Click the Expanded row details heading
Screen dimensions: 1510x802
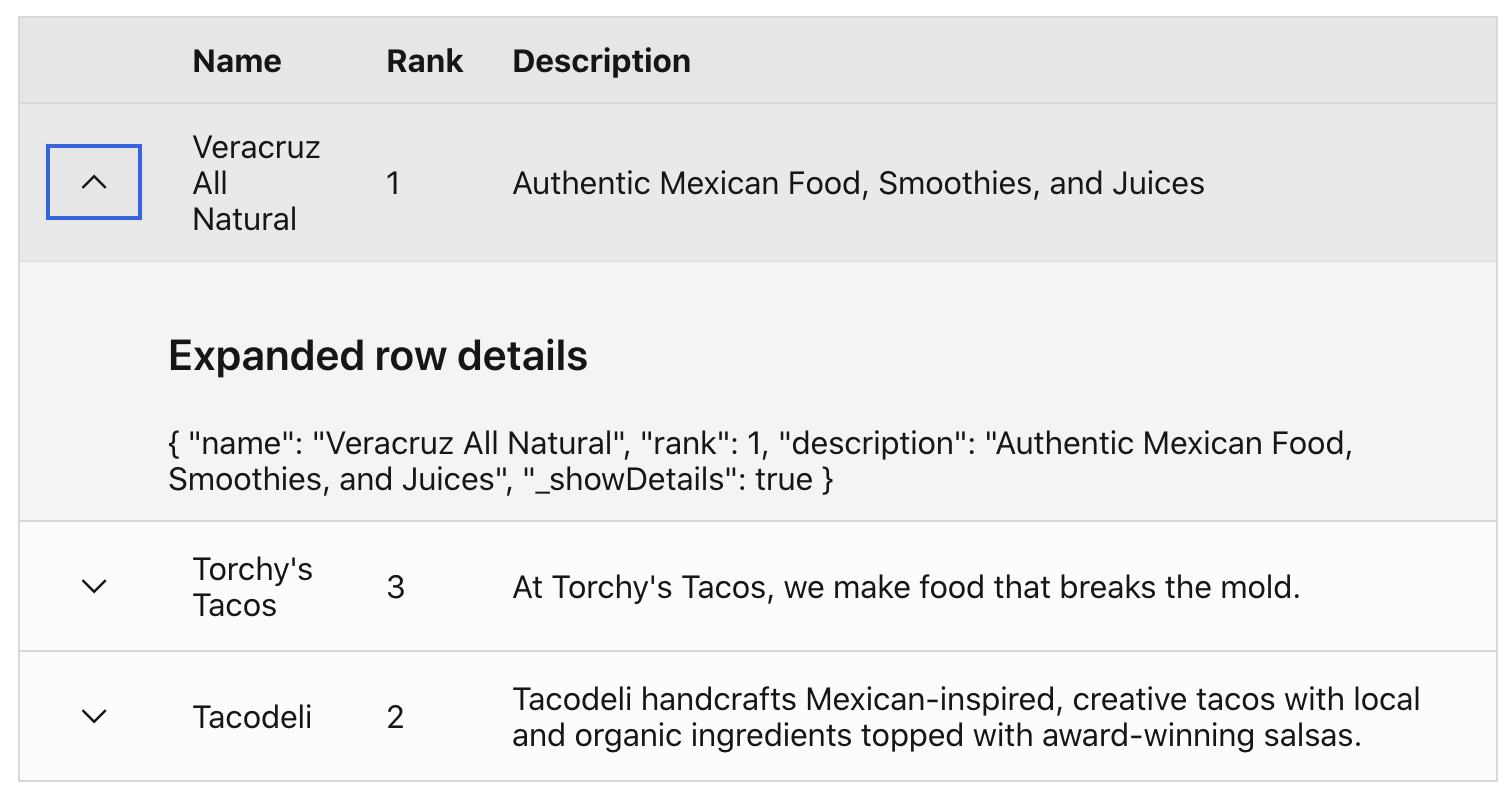(x=378, y=356)
